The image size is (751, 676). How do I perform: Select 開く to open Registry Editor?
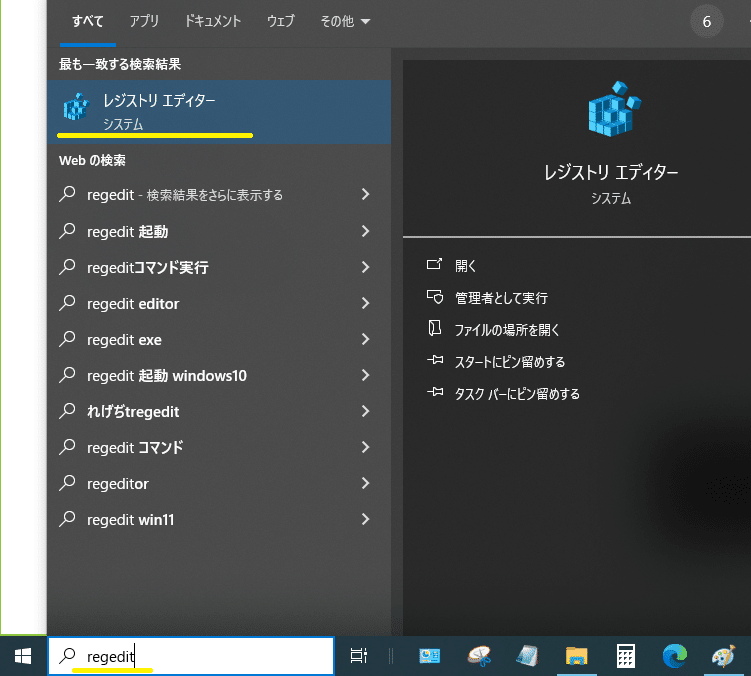point(465,265)
